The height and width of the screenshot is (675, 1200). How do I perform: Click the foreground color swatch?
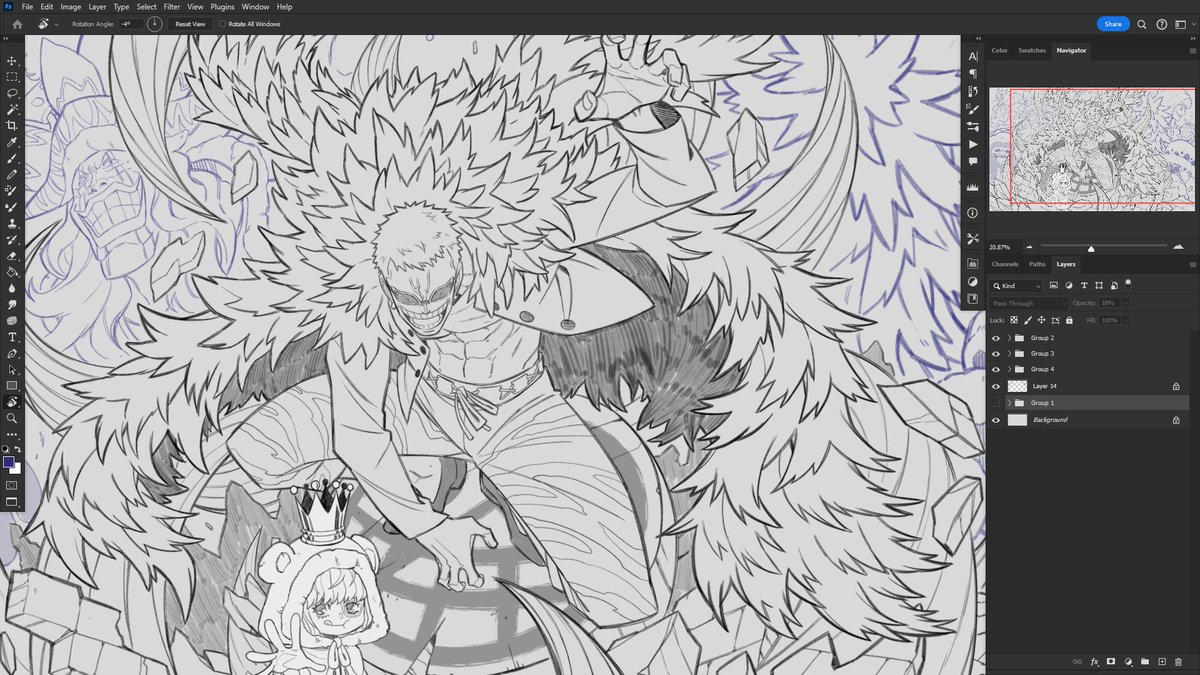(9, 463)
